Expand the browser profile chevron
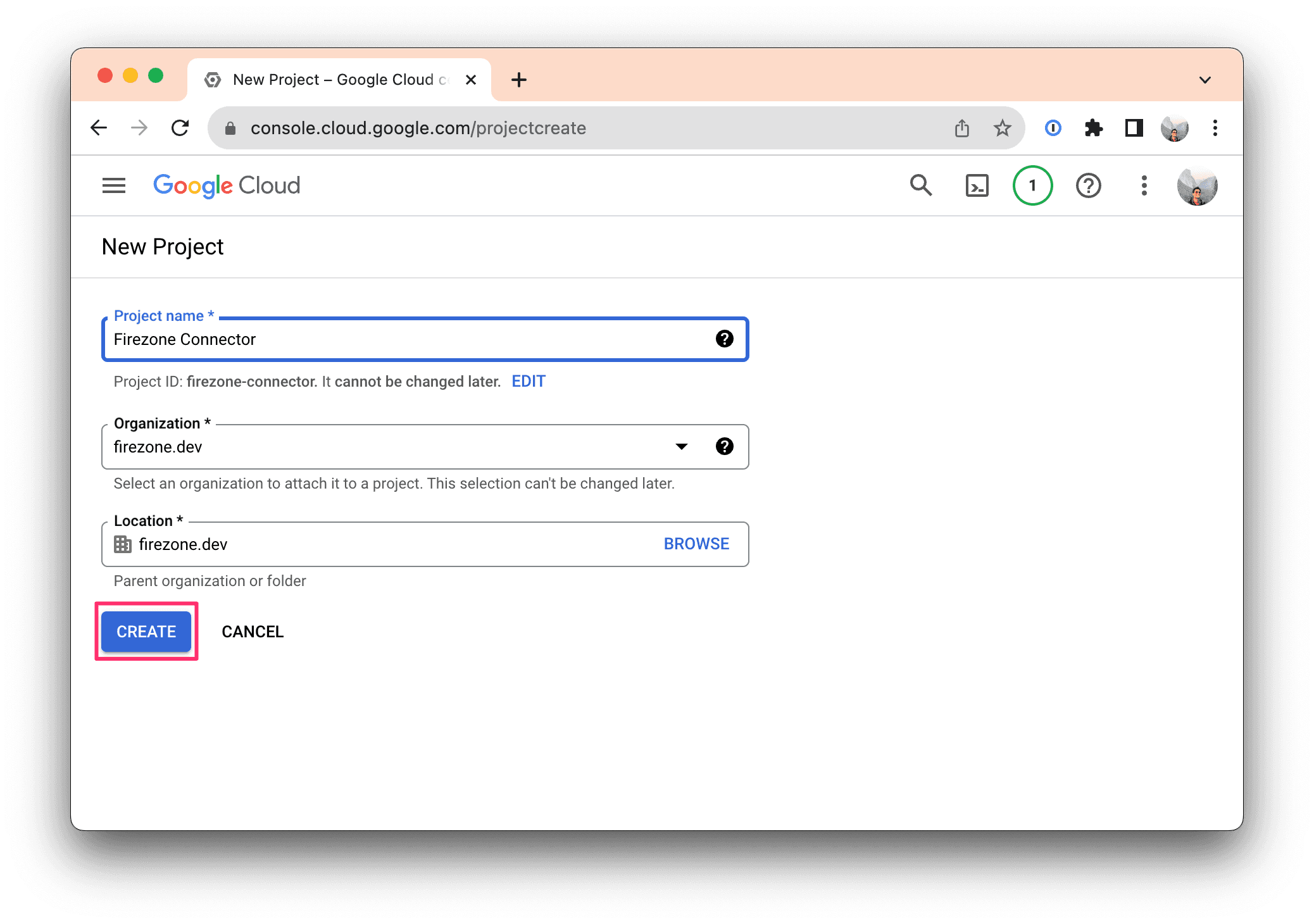Viewport: 1314px width, 924px height. pyautogui.click(x=1204, y=79)
